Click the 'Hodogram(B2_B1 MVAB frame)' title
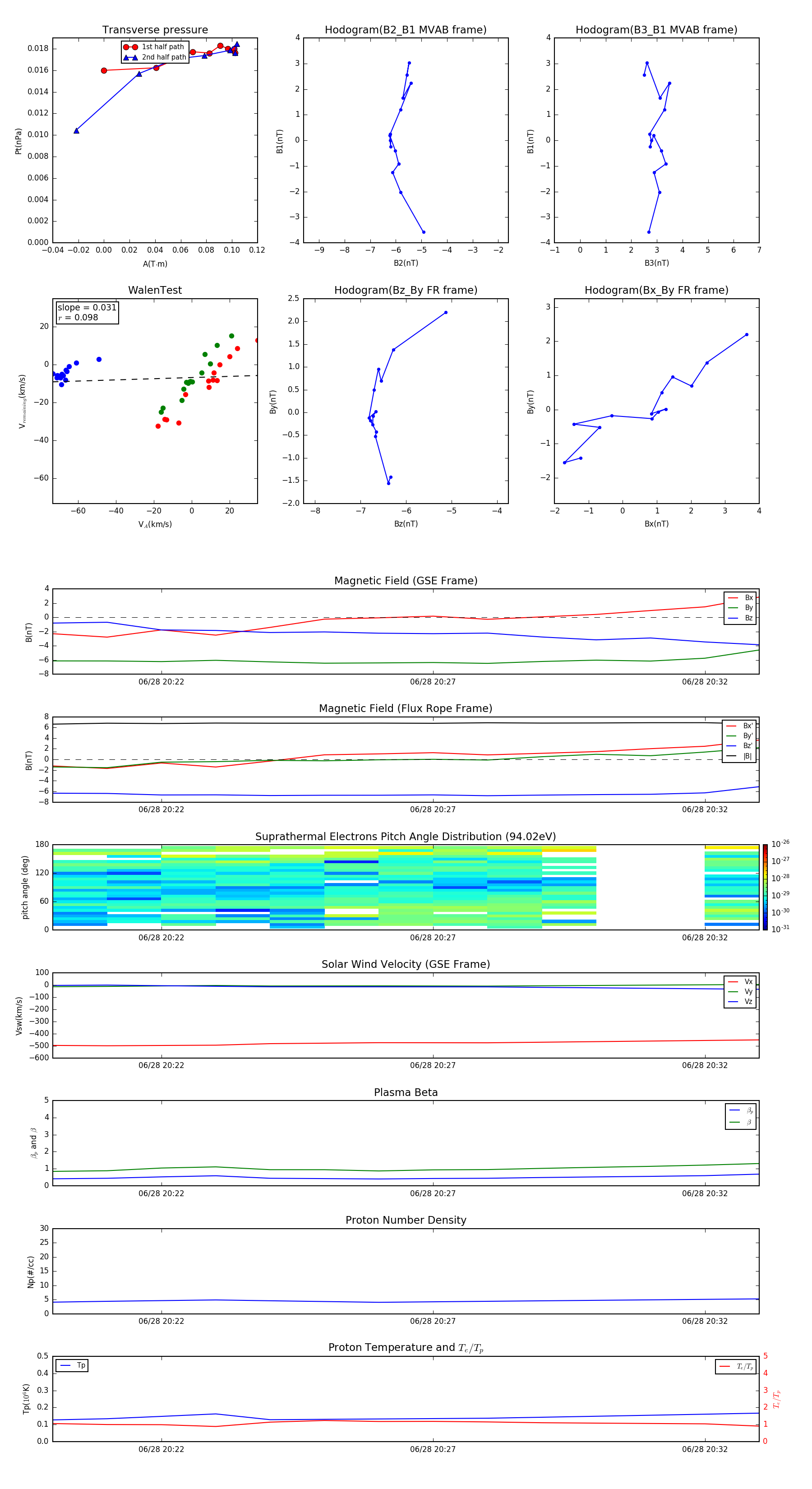812x1489 pixels. 406,30
